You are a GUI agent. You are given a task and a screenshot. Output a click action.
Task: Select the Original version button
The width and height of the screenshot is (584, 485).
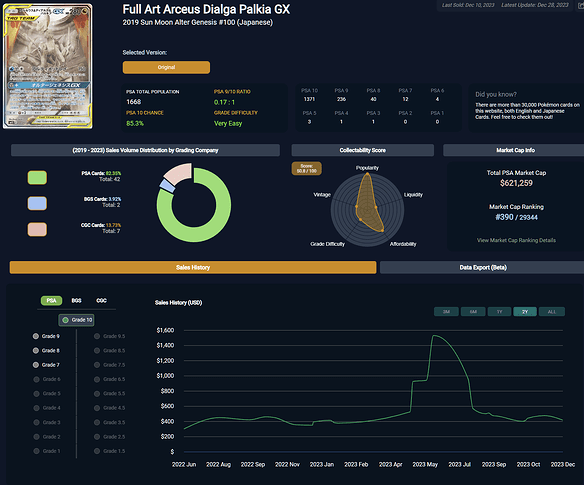(x=166, y=67)
